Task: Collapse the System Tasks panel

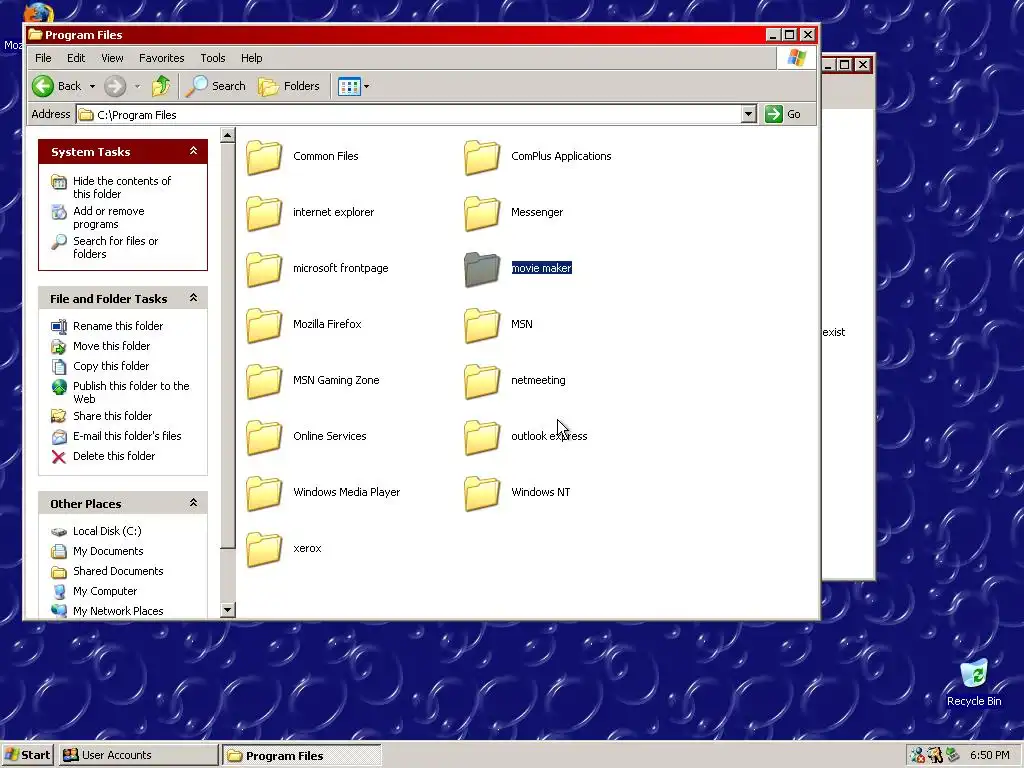Action: [193, 151]
